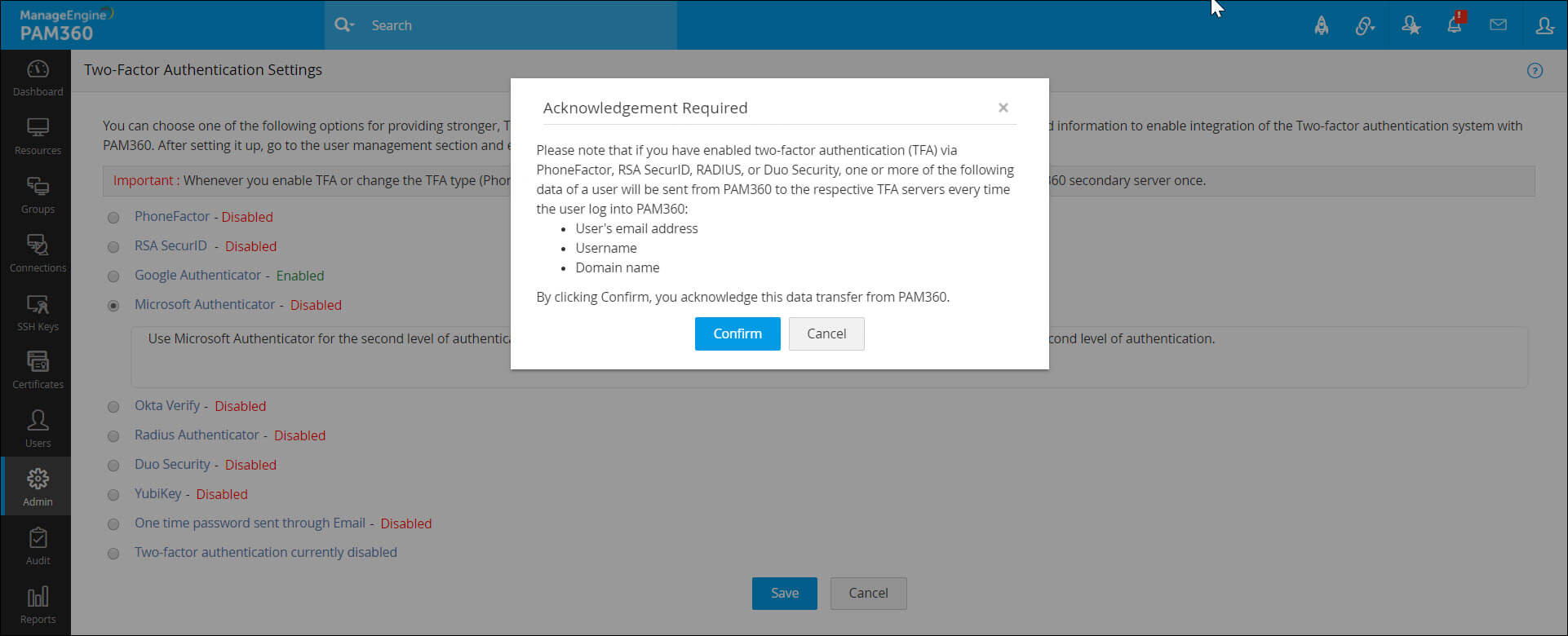Select the Duo Security radio button
Image resolution: width=1568 pixels, height=636 pixels.
pyautogui.click(x=113, y=466)
